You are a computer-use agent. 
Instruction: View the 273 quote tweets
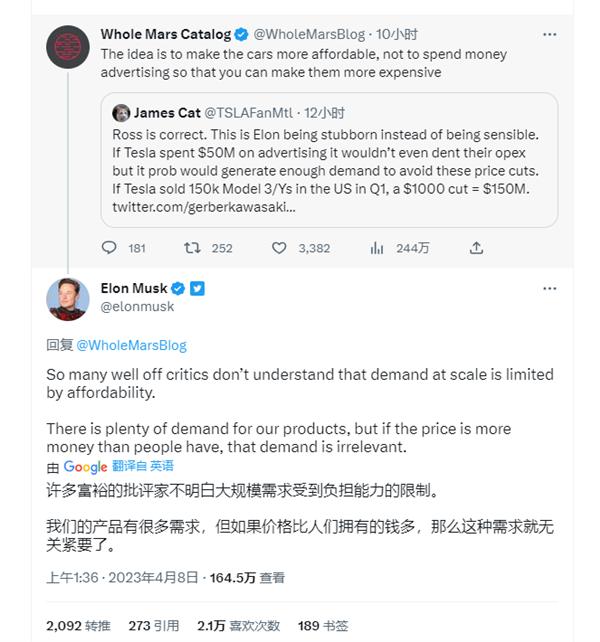(x=153, y=626)
